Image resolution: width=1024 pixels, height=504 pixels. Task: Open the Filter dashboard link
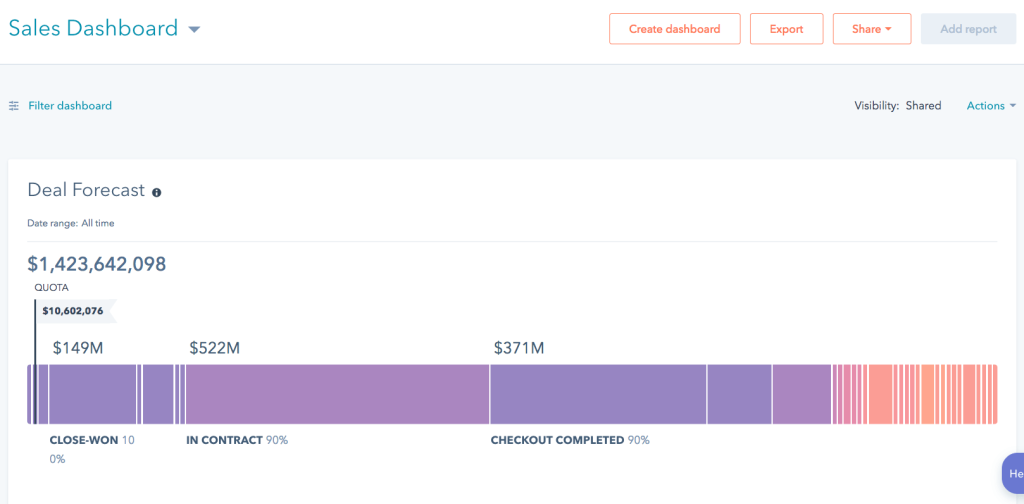tap(70, 106)
